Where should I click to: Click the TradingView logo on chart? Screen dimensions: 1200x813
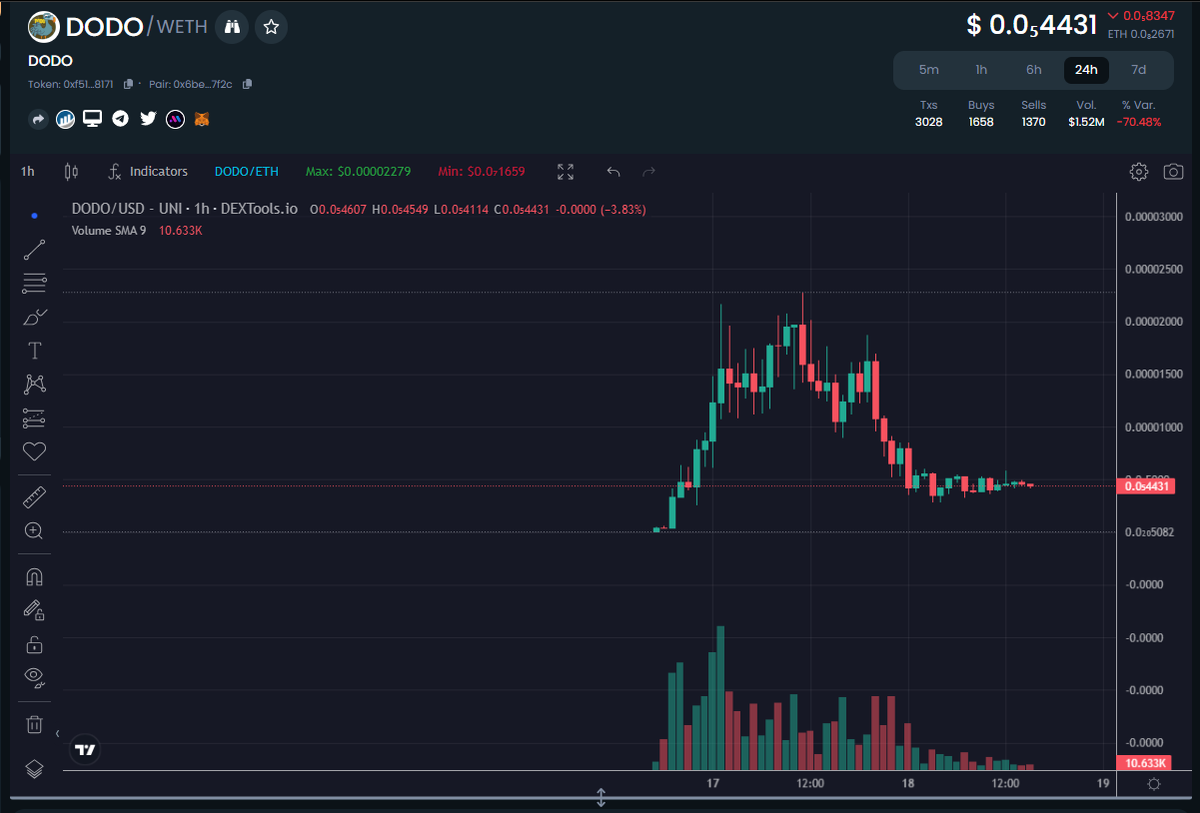click(x=85, y=749)
